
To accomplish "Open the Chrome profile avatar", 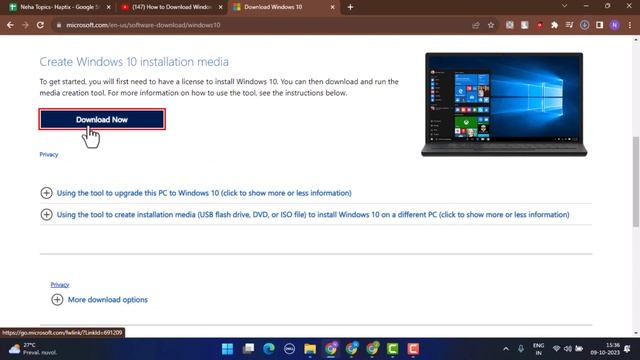I will (x=614, y=25).
